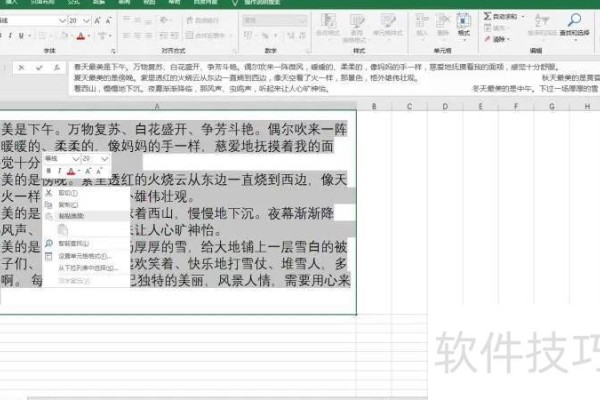Click the Decrease Font Size icon in ribbon
Screen dimensions: 600x400
point(108,20)
